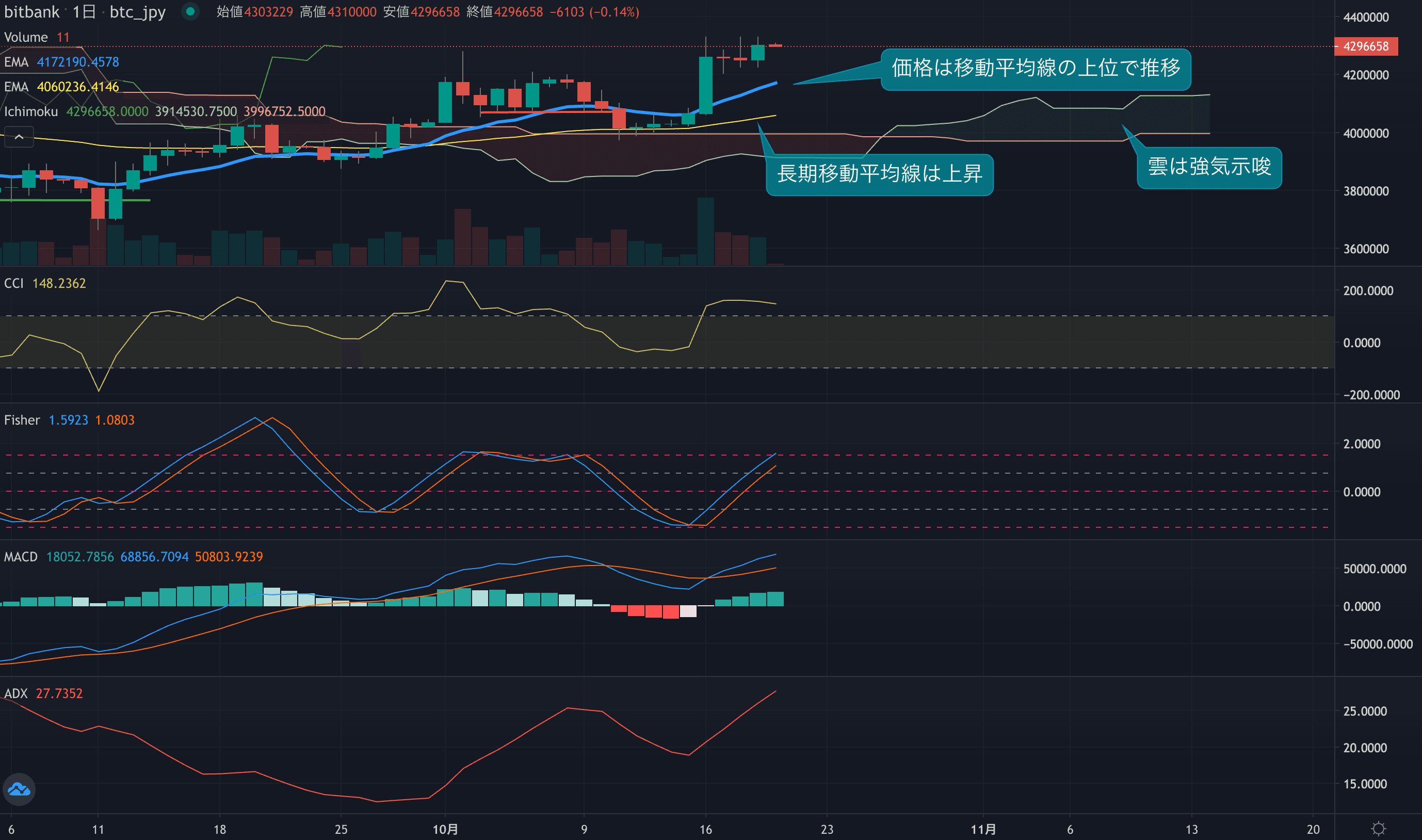Click the btc_jpy symbol title
Image resolution: width=1422 pixels, height=840 pixels.
point(137,12)
